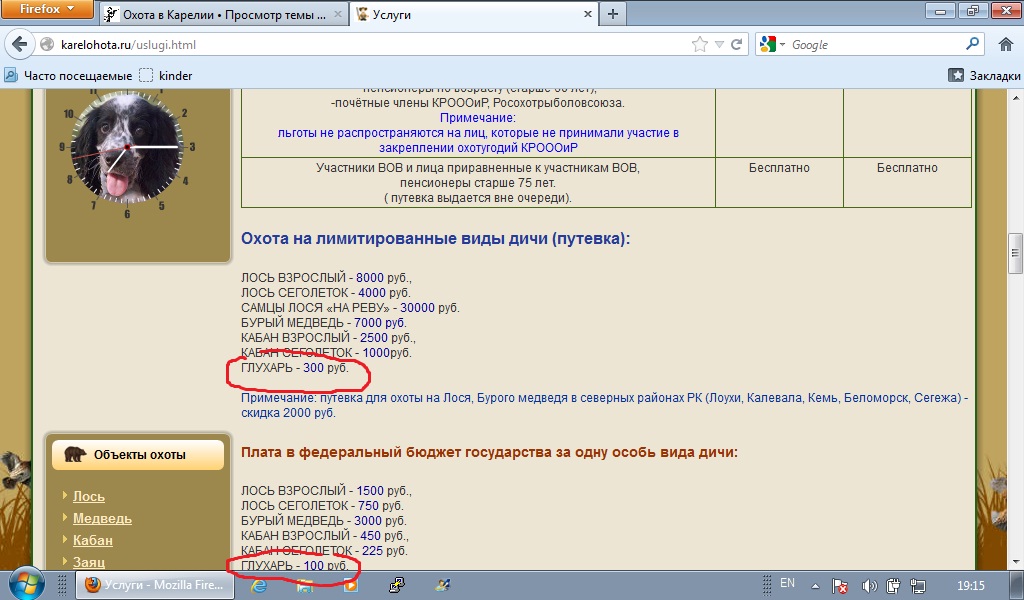1024x600 pixels.
Task: Click the search magnifier in Google box
Action: pyautogui.click(x=972, y=45)
